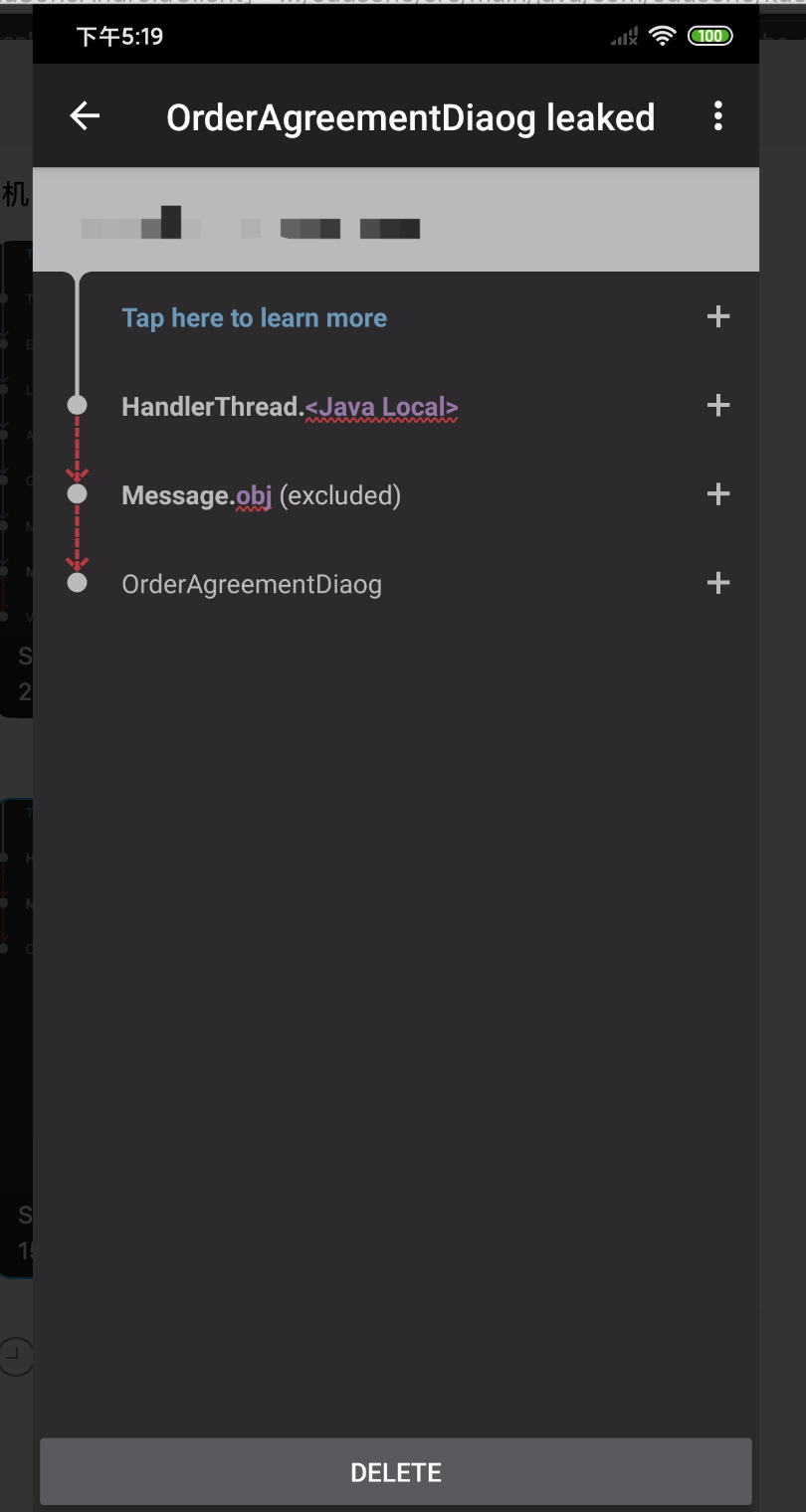
Task: Click the blurred gray header banner
Action: click(x=396, y=220)
